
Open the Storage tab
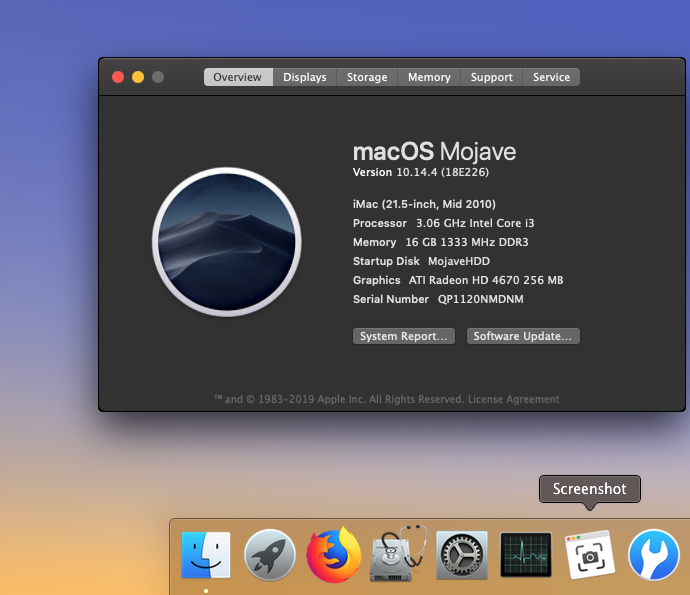click(x=367, y=77)
